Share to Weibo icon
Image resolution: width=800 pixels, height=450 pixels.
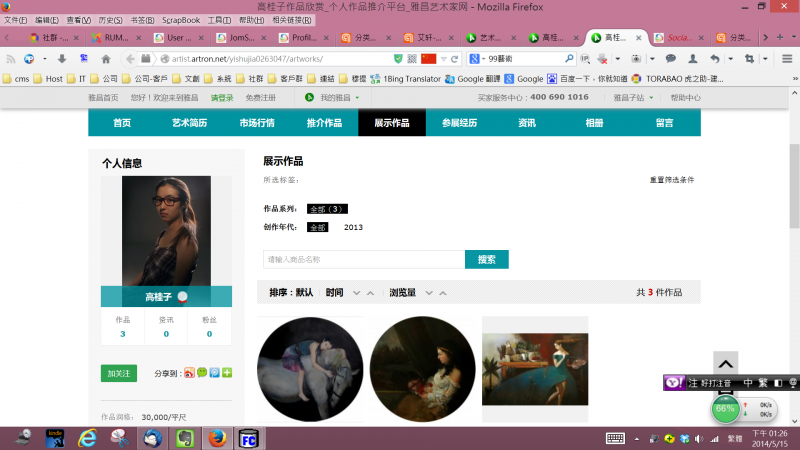coord(189,373)
